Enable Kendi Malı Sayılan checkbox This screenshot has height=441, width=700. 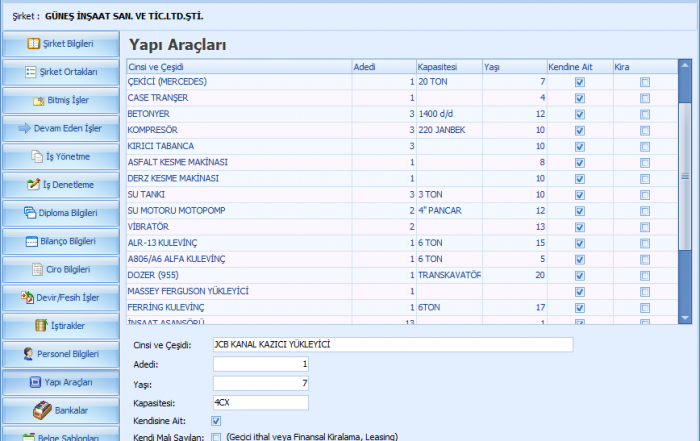pyautogui.click(x=217, y=437)
